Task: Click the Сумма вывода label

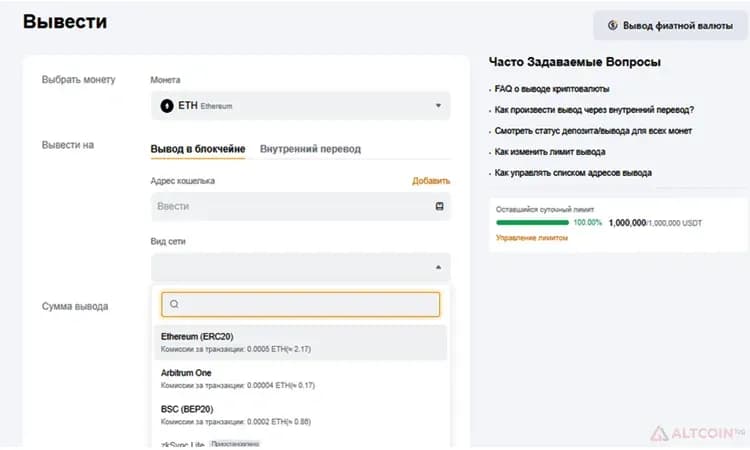Action: point(75,306)
